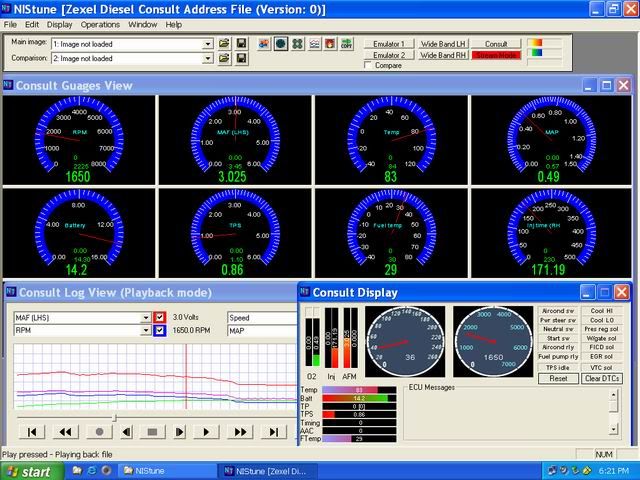The image size is (640, 480).
Task: Open the Display menu
Action: [59, 24]
